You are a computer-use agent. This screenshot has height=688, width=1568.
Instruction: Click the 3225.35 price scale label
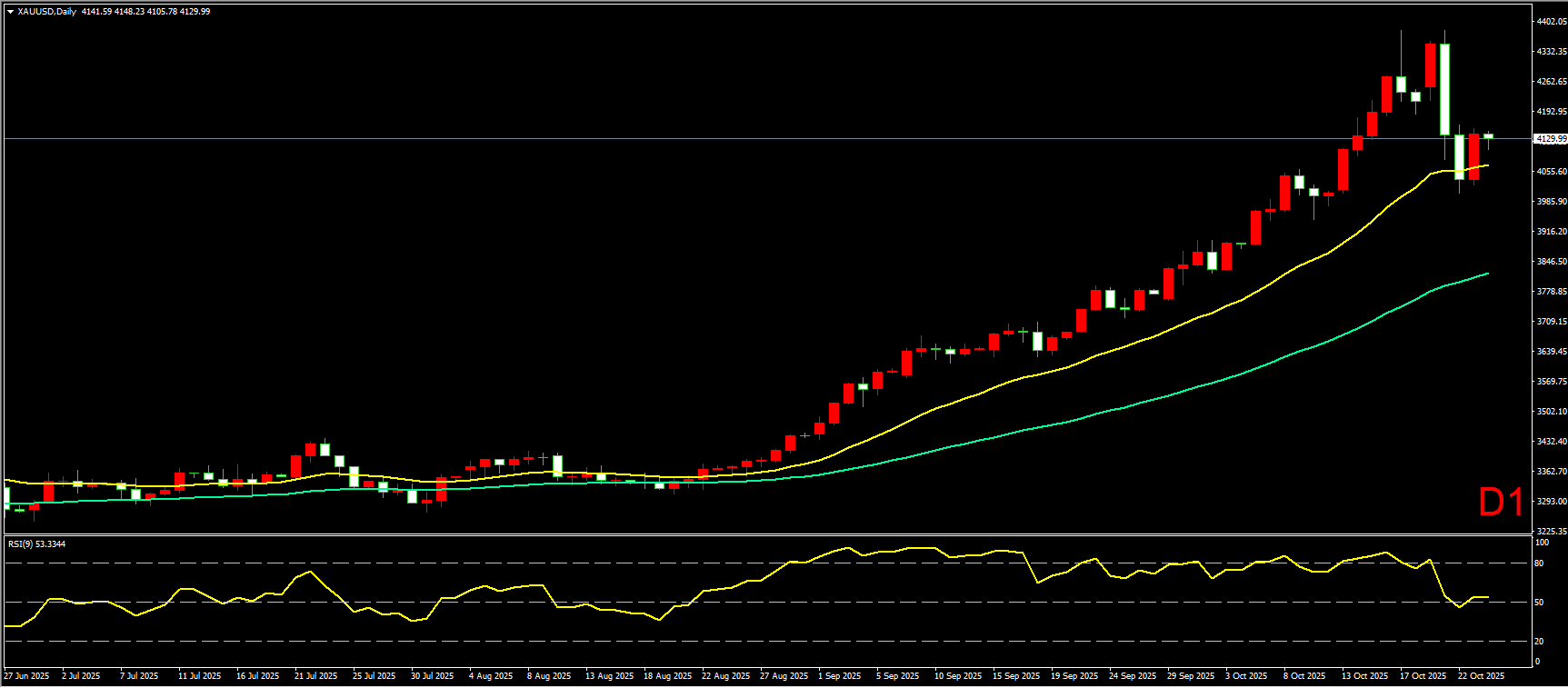tap(1551, 531)
